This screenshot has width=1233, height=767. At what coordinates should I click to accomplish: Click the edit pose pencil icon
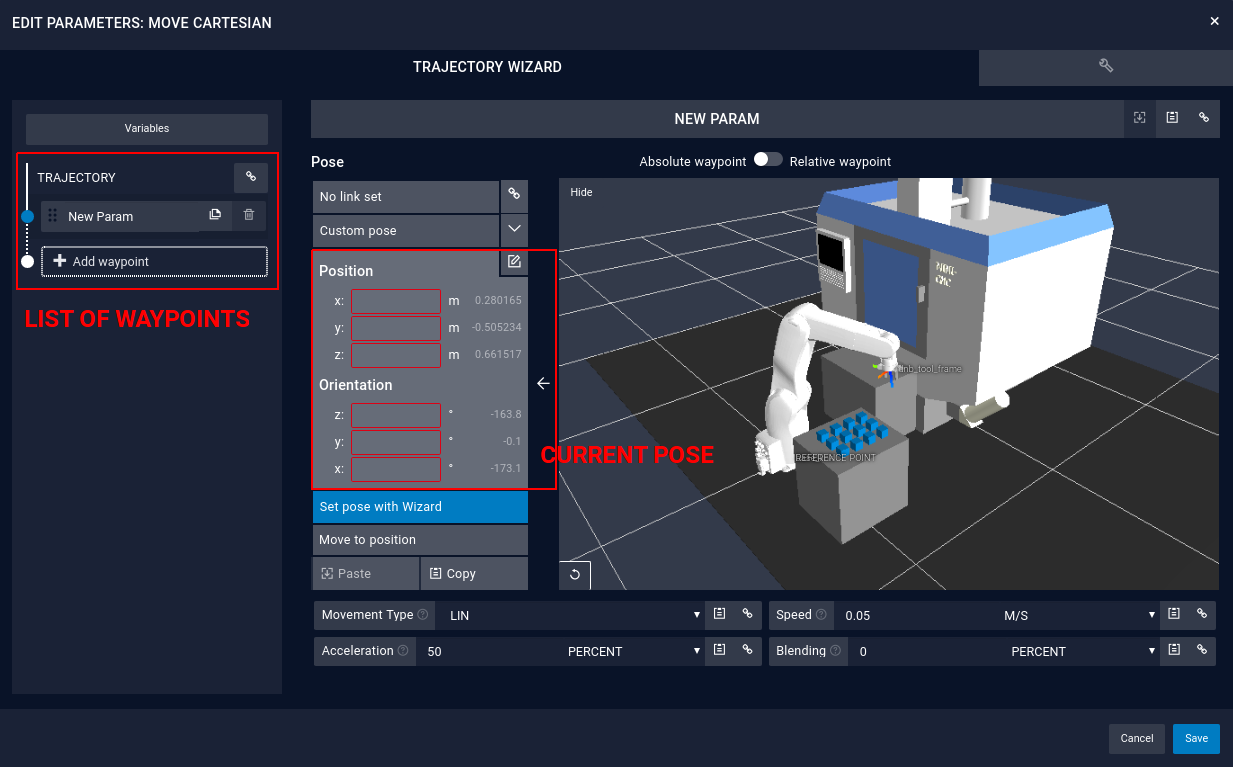(x=514, y=262)
